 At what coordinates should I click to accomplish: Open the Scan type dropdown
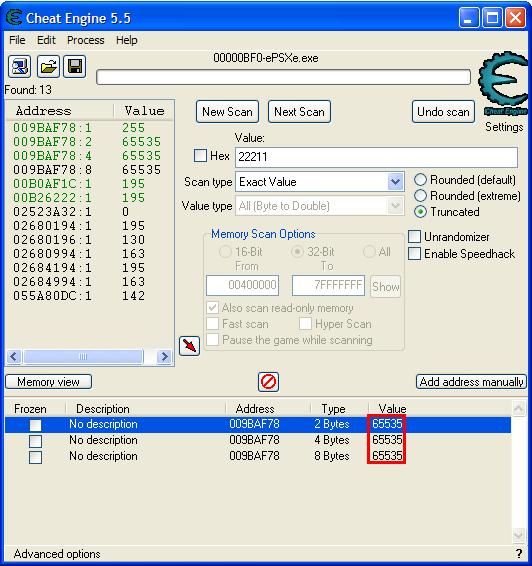[395, 182]
